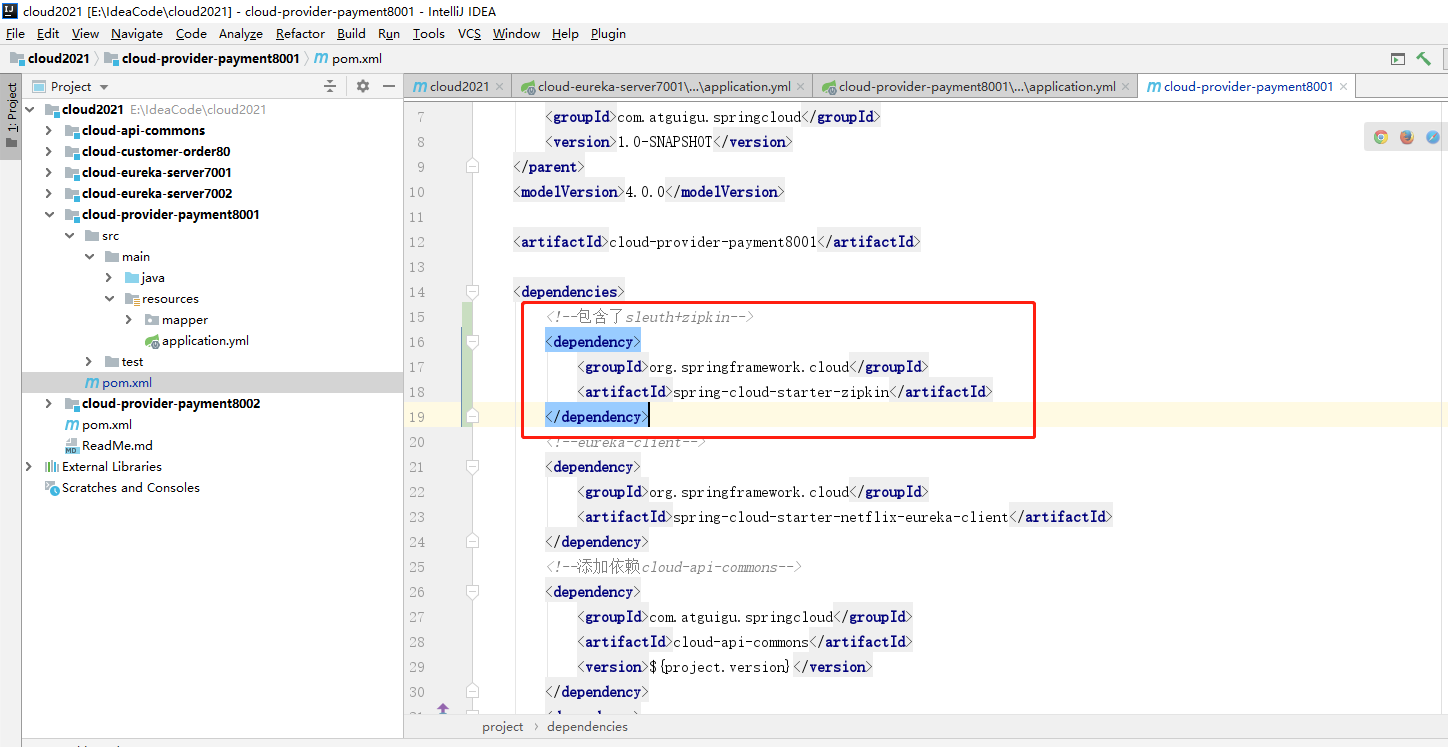The width and height of the screenshot is (1448, 747).
Task: Hide the Project tool window with minus icon
Action: pos(389,87)
